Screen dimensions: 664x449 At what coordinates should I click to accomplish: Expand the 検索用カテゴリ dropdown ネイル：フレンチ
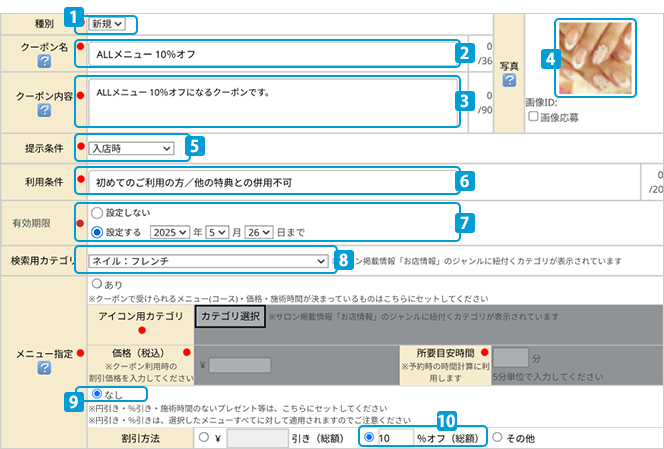coord(208,261)
